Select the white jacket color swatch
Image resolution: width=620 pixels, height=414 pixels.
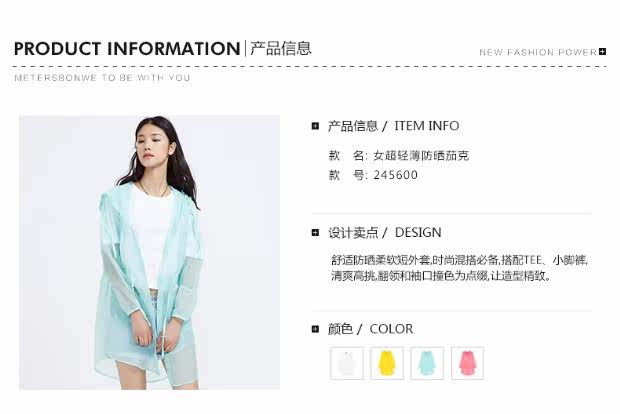point(347,363)
